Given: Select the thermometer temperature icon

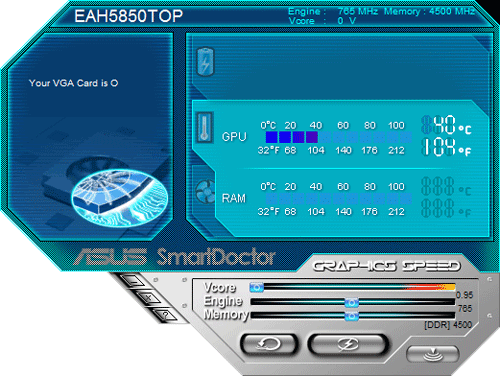Looking at the screenshot, I should 204,127.
